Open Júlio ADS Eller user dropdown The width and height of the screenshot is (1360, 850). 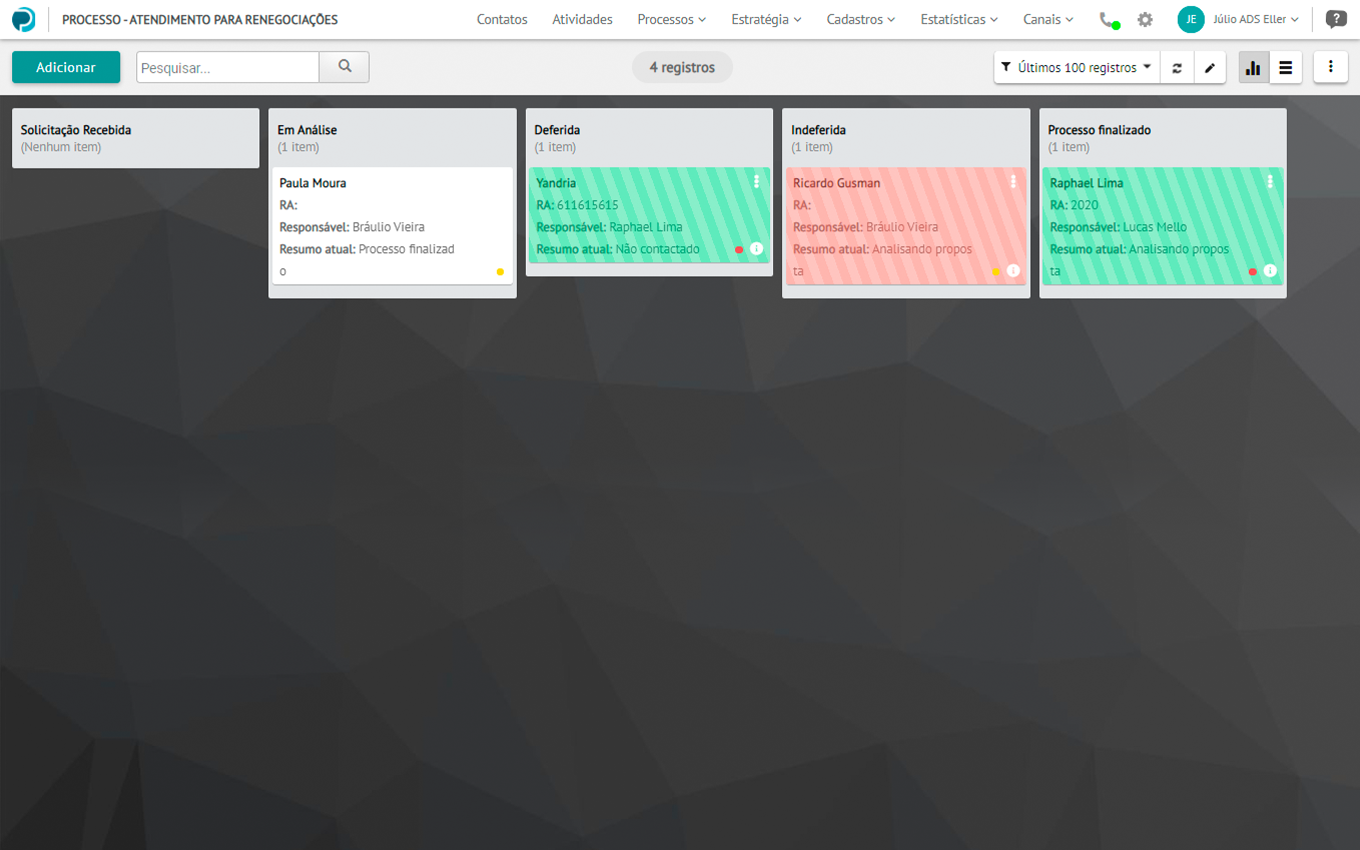(x=1255, y=20)
